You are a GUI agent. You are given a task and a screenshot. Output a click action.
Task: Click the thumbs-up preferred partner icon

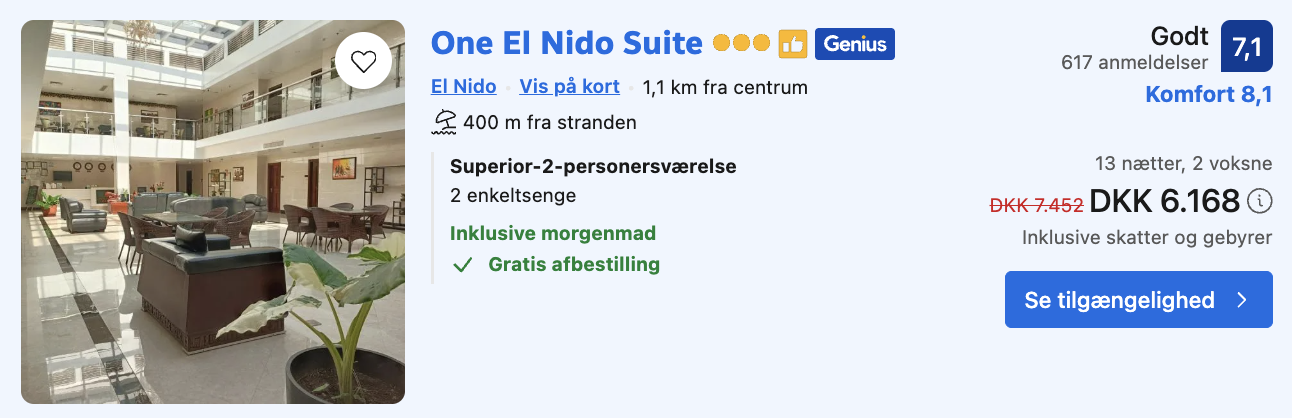coord(792,44)
